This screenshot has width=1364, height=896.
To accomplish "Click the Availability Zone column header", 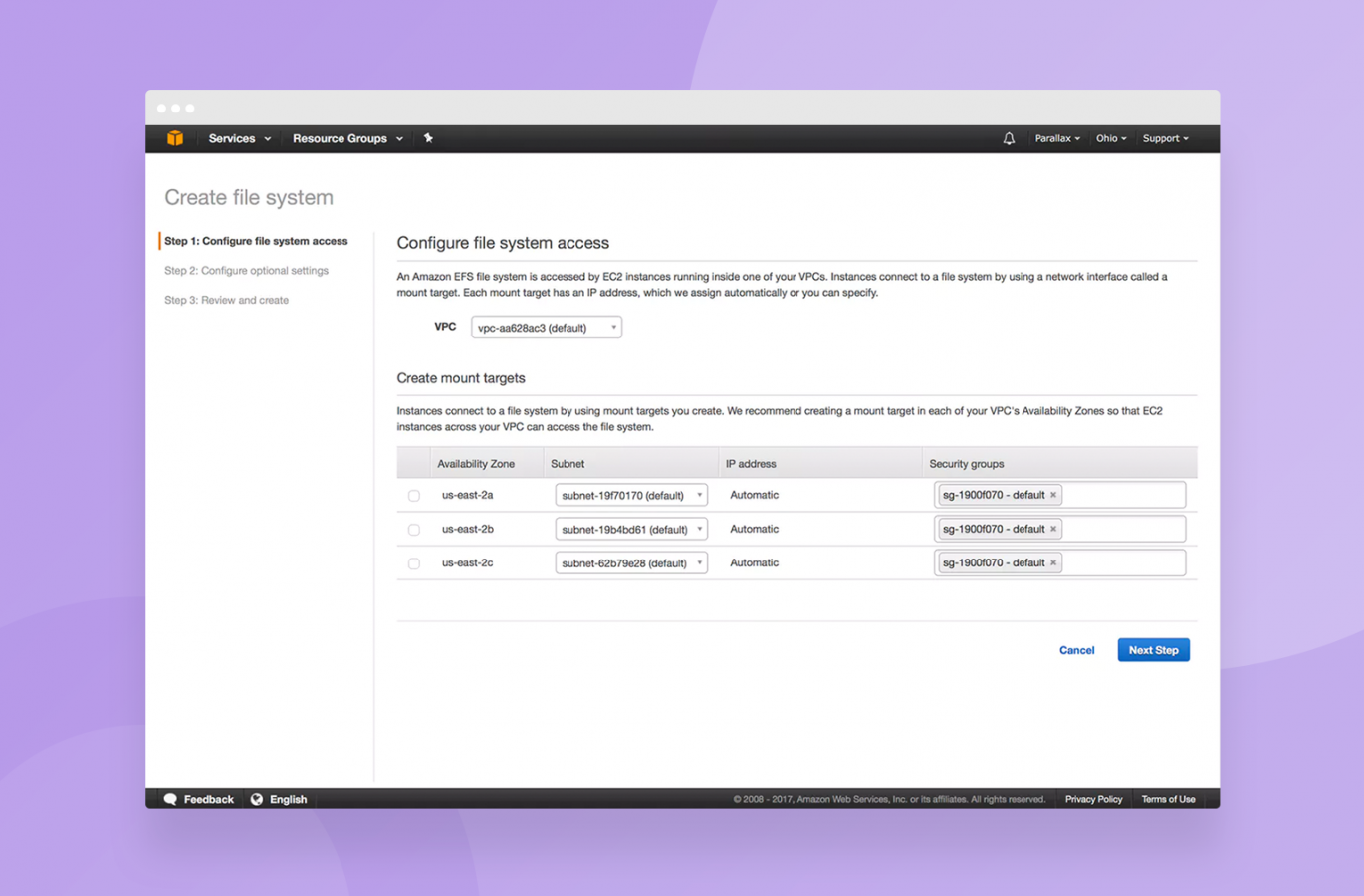I will click(x=476, y=464).
